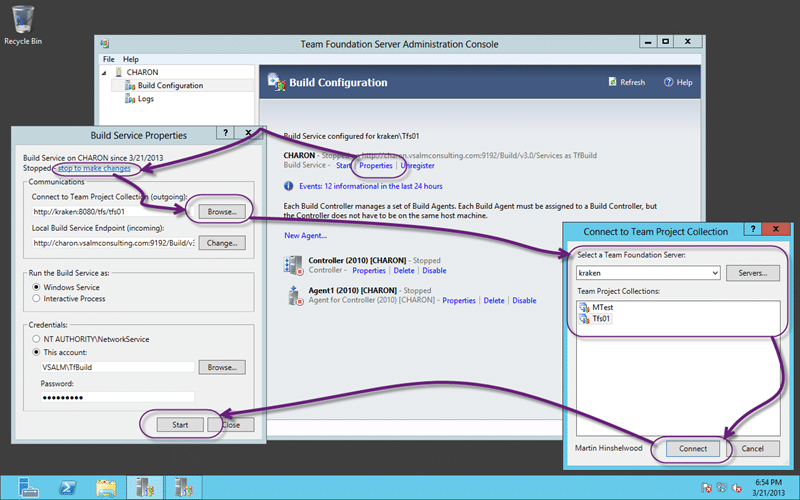The image size is (800, 500).
Task: Click Delete link for Agent1
Action: (x=494, y=301)
